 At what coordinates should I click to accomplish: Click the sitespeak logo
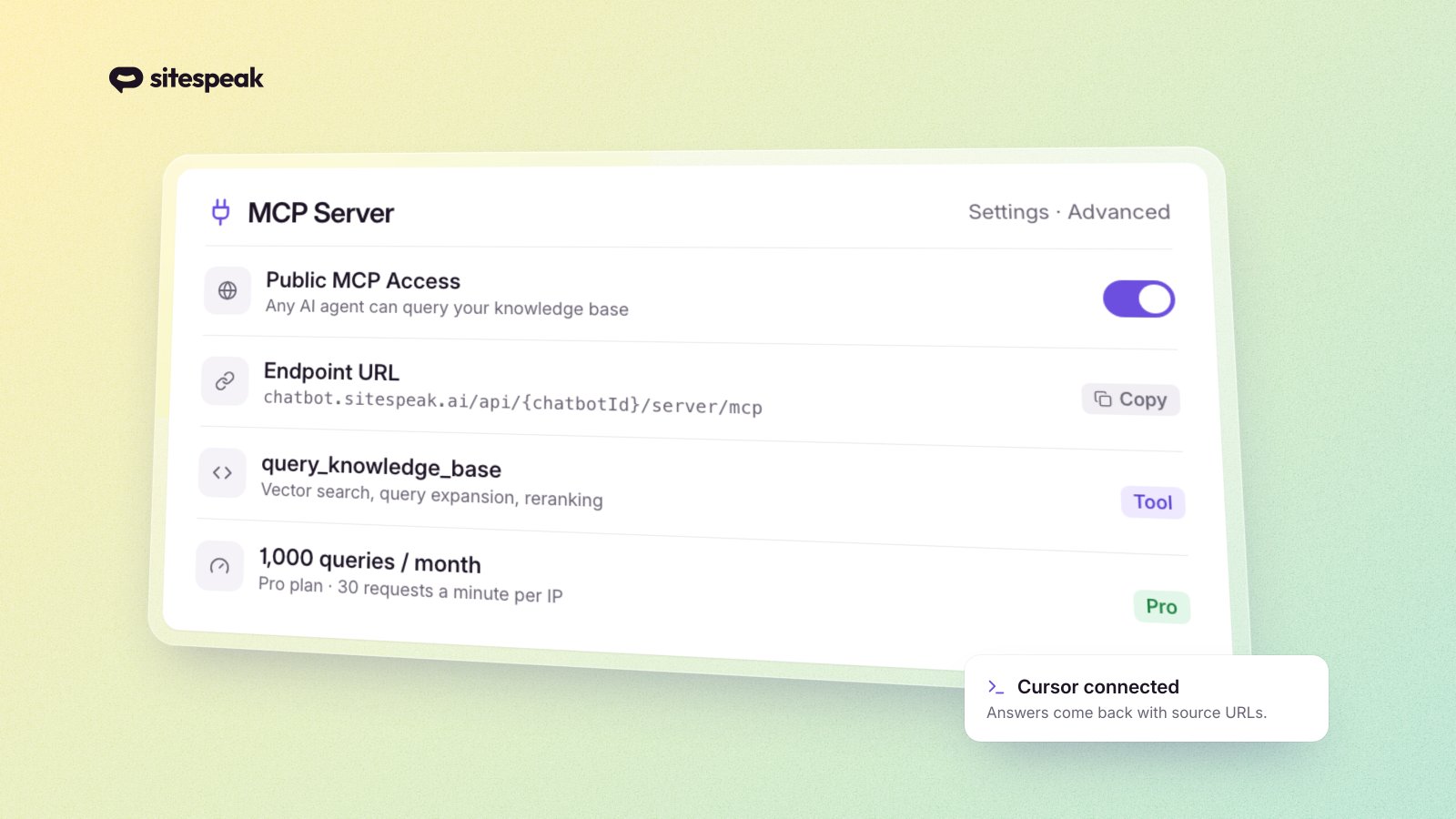[x=187, y=79]
